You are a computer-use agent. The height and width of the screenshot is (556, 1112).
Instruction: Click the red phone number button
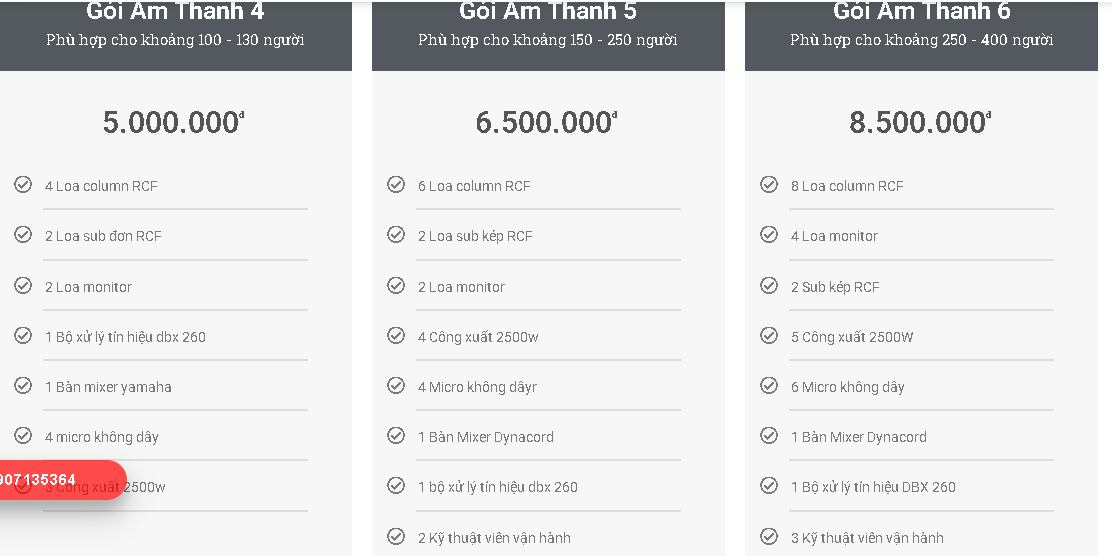(x=55, y=480)
